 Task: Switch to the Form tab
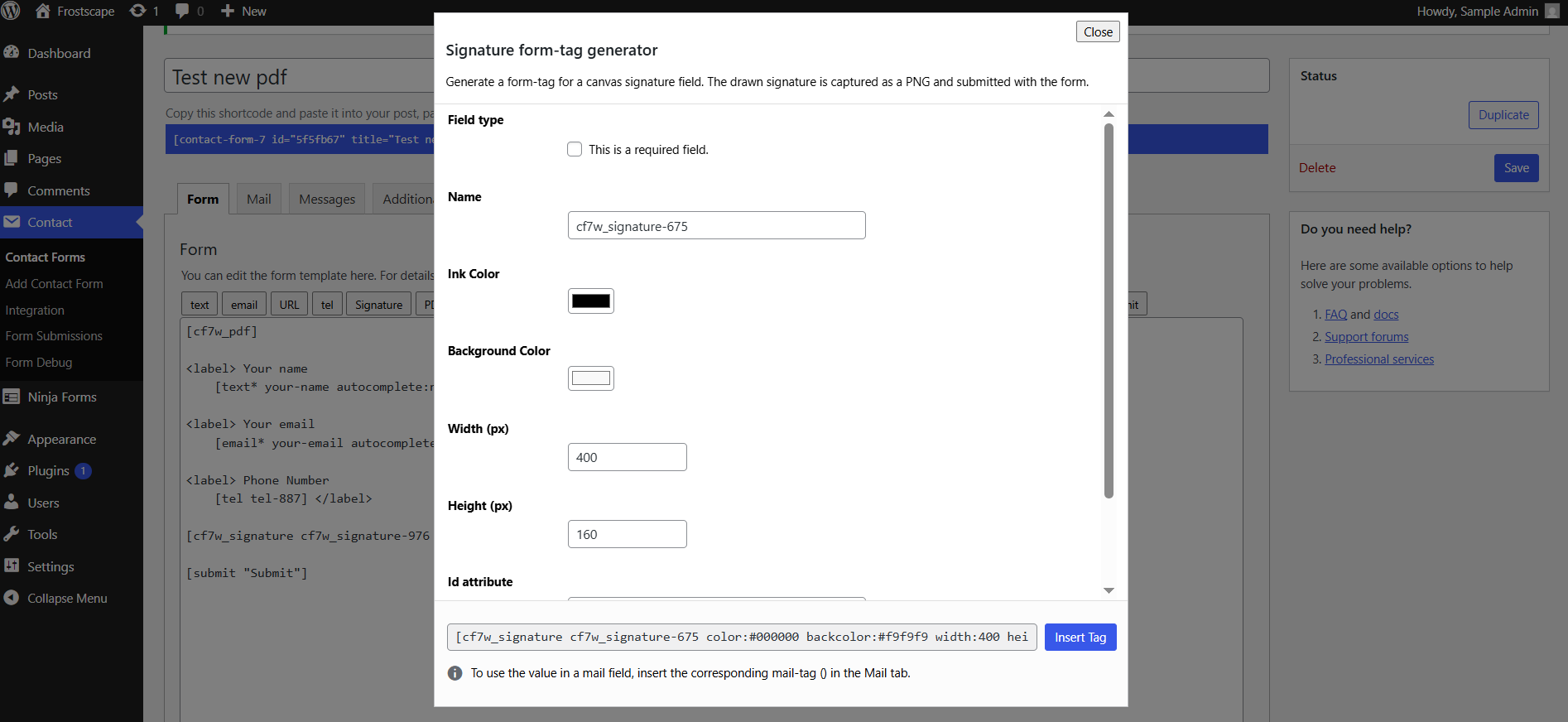[203, 199]
